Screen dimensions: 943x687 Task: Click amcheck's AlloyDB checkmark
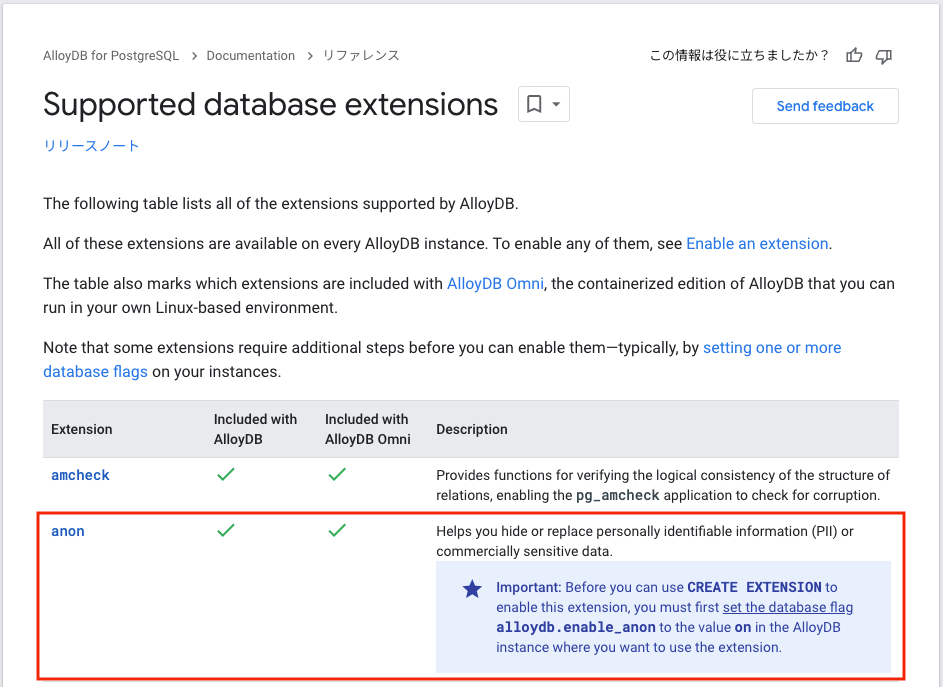tap(226, 474)
